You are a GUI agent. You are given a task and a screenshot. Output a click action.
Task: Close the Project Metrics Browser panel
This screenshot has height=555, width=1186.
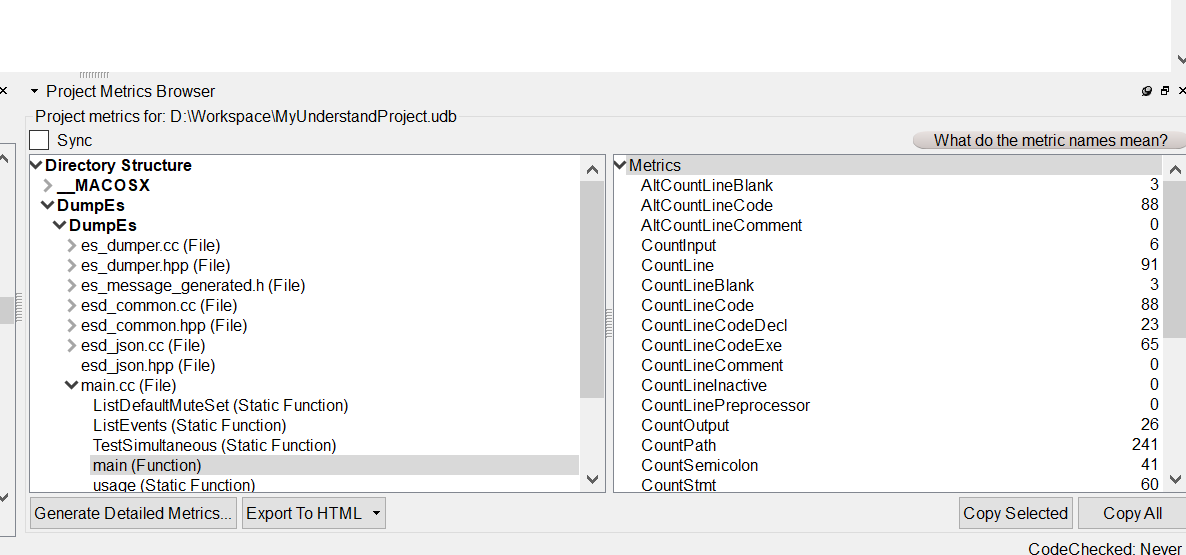[x=1181, y=91]
